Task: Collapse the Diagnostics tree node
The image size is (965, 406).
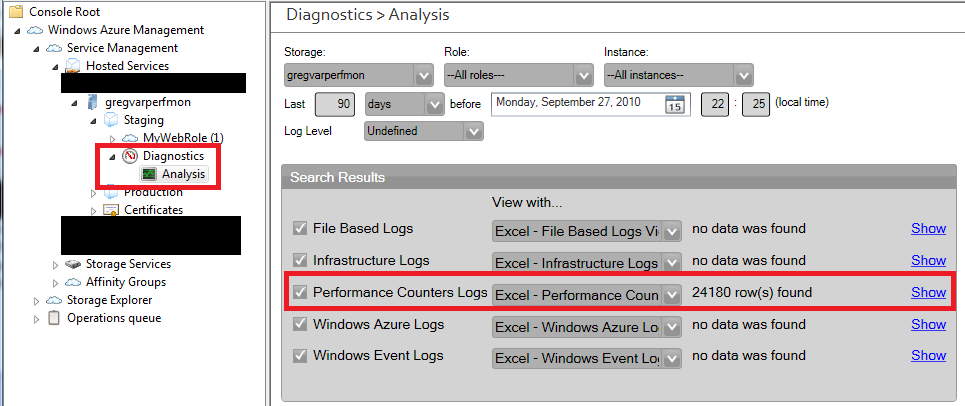Action: pyautogui.click(x=112, y=157)
